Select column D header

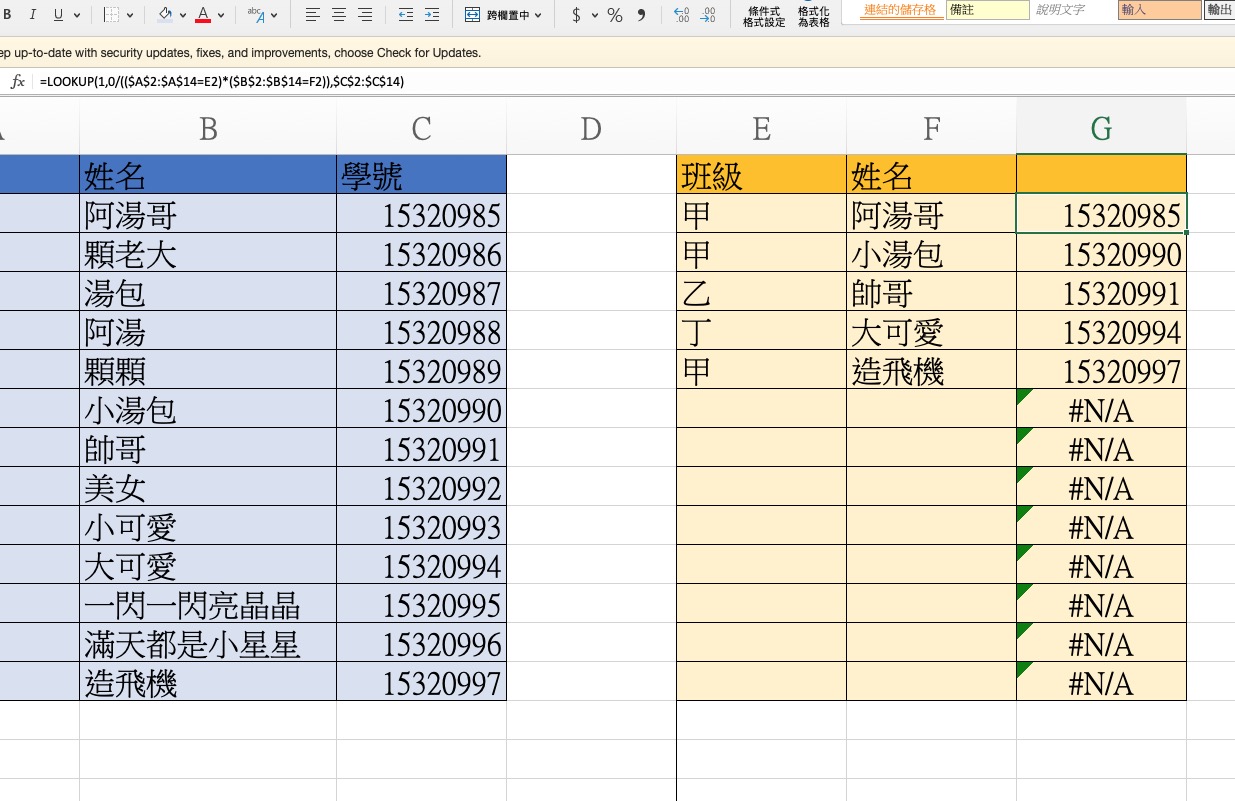coord(591,128)
